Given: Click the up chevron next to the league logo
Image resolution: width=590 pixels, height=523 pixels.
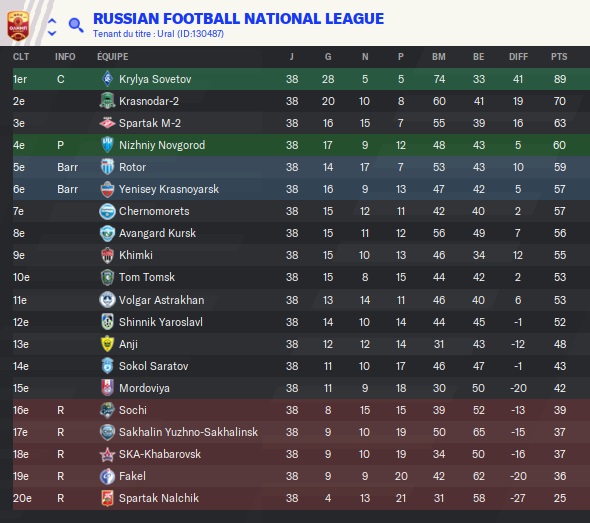Looking at the screenshot, I should [52, 20].
